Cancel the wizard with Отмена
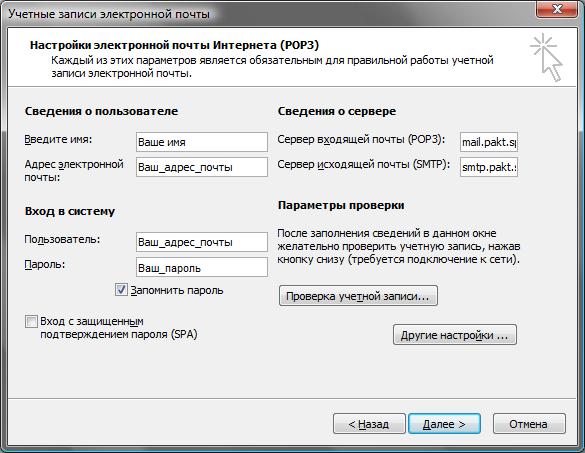 (x=529, y=424)
